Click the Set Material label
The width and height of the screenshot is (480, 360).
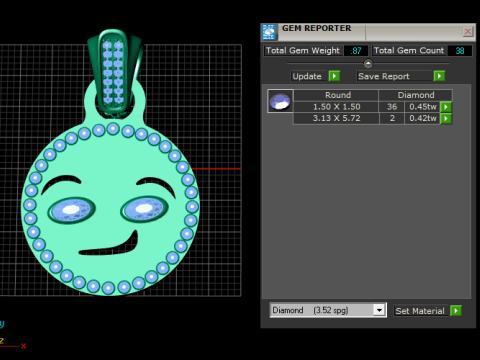420,311
